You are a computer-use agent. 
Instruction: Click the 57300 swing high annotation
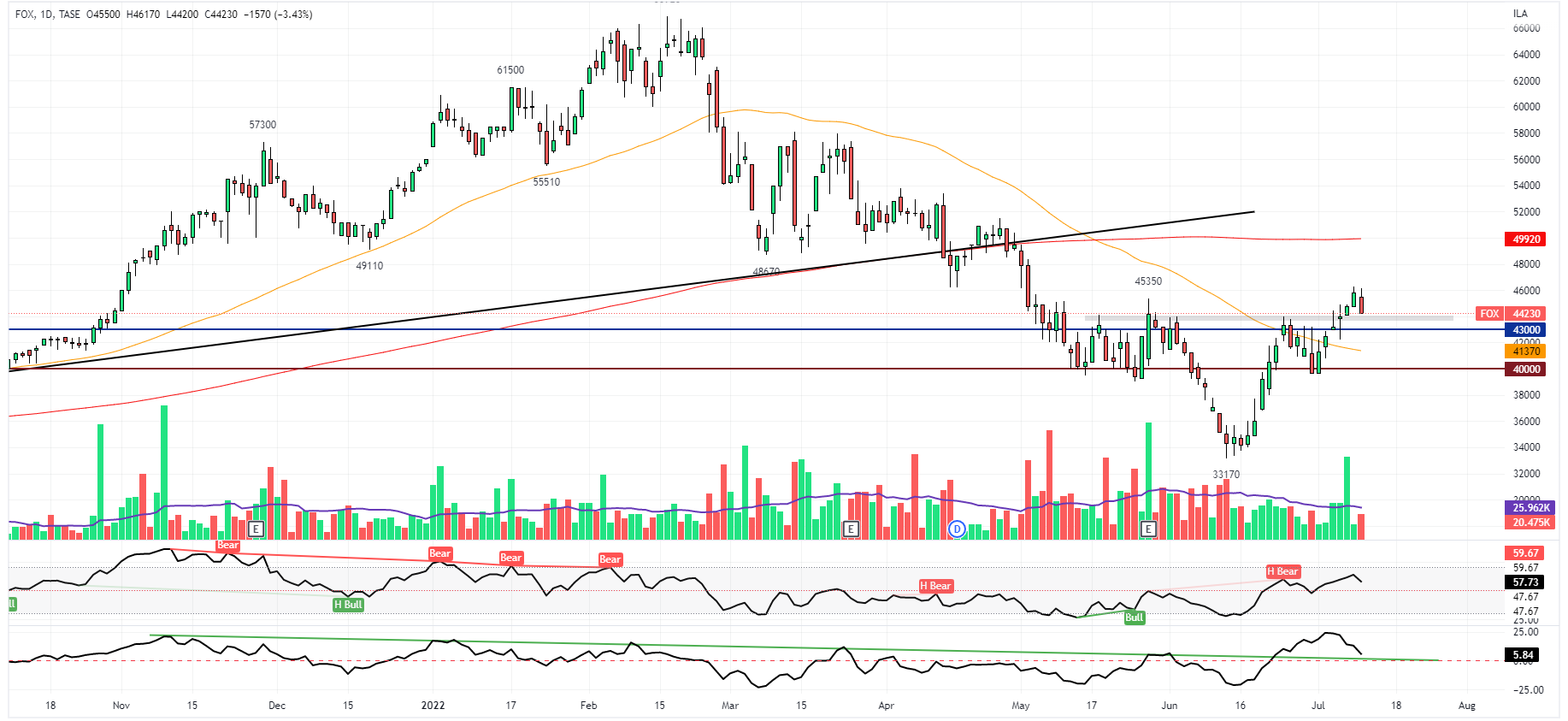tap(262, 125)
